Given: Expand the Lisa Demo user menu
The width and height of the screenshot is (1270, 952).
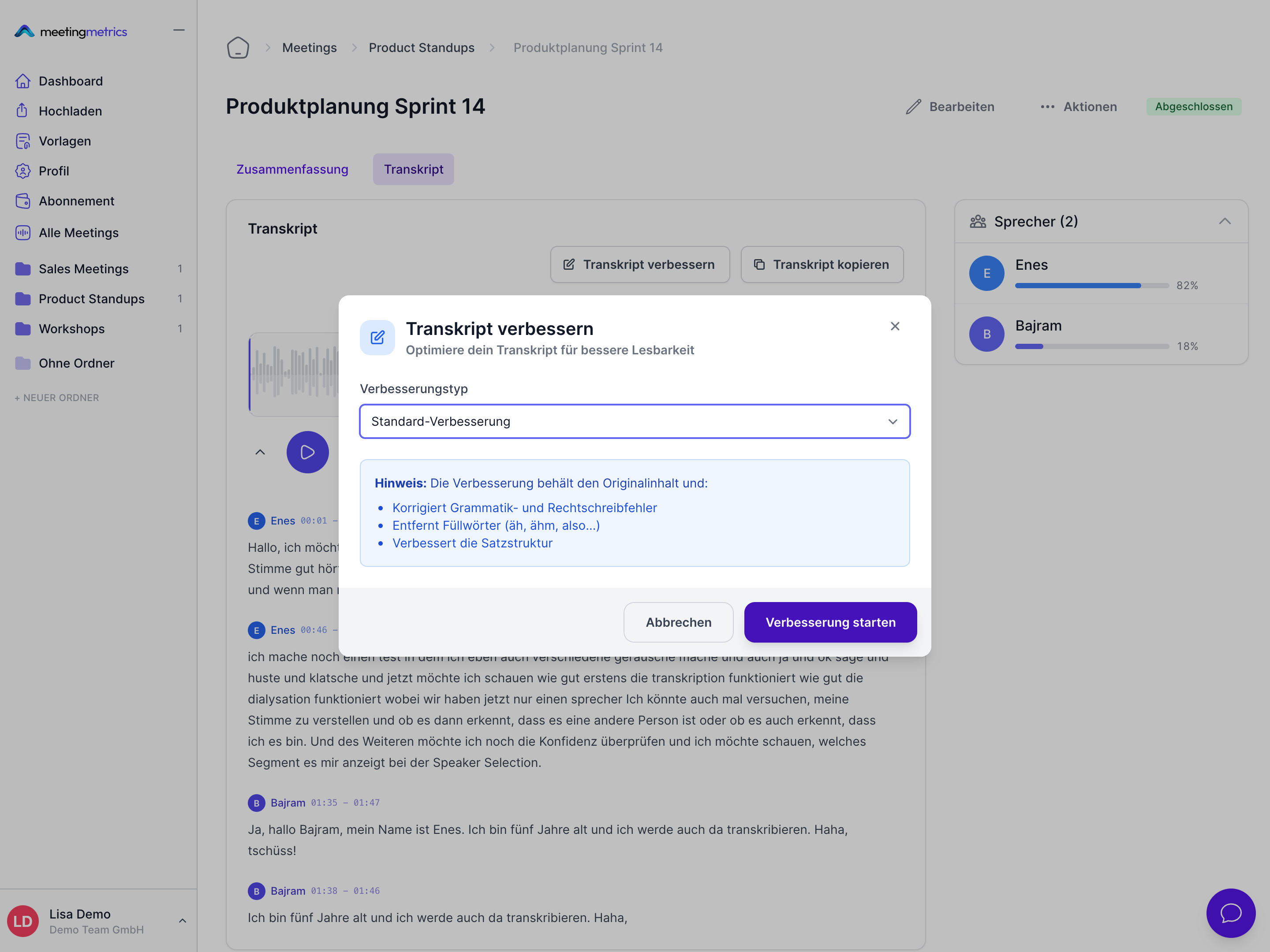Looking at the screenshot, I should 182,920.
